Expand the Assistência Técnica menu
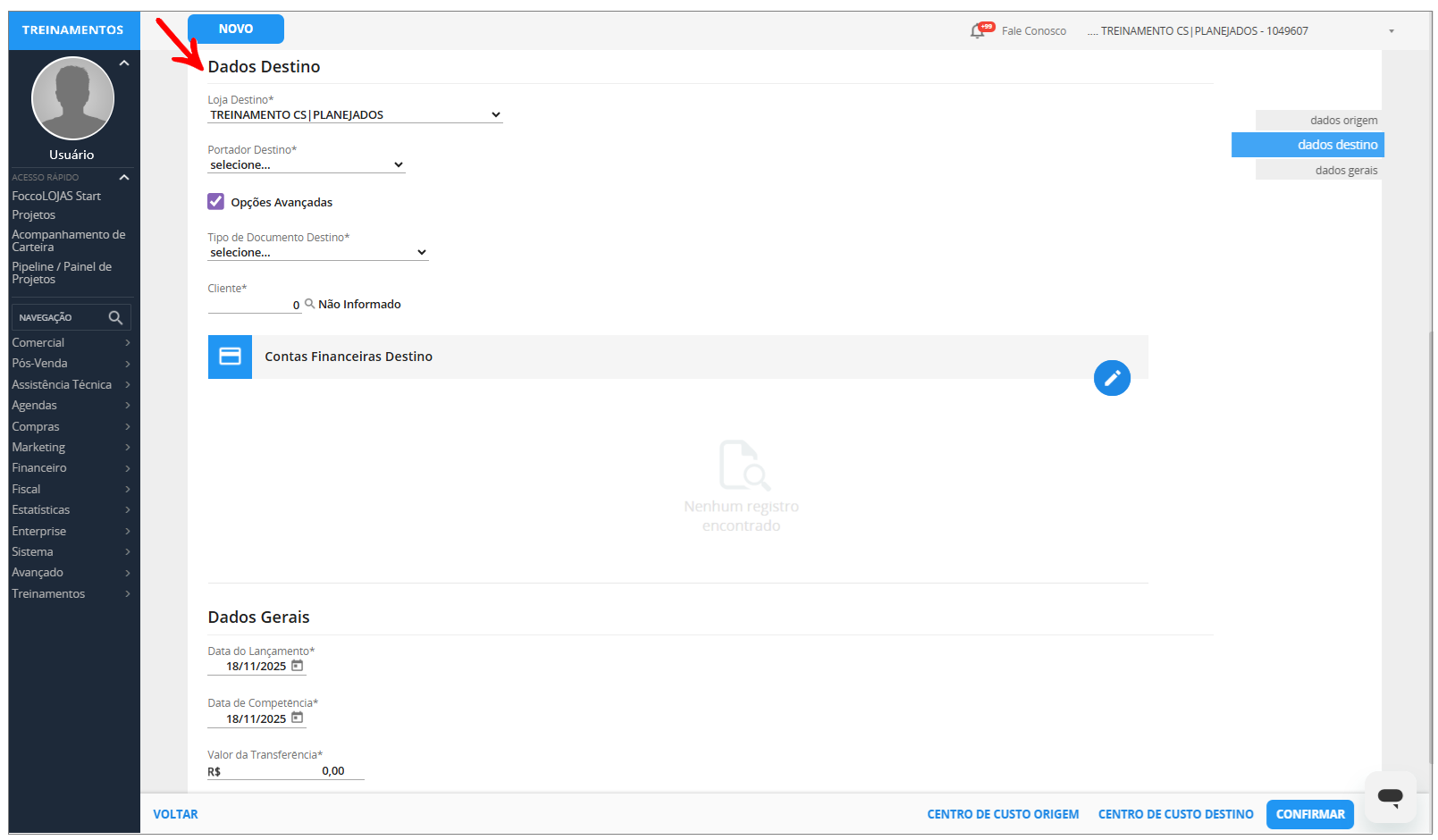 71,385
